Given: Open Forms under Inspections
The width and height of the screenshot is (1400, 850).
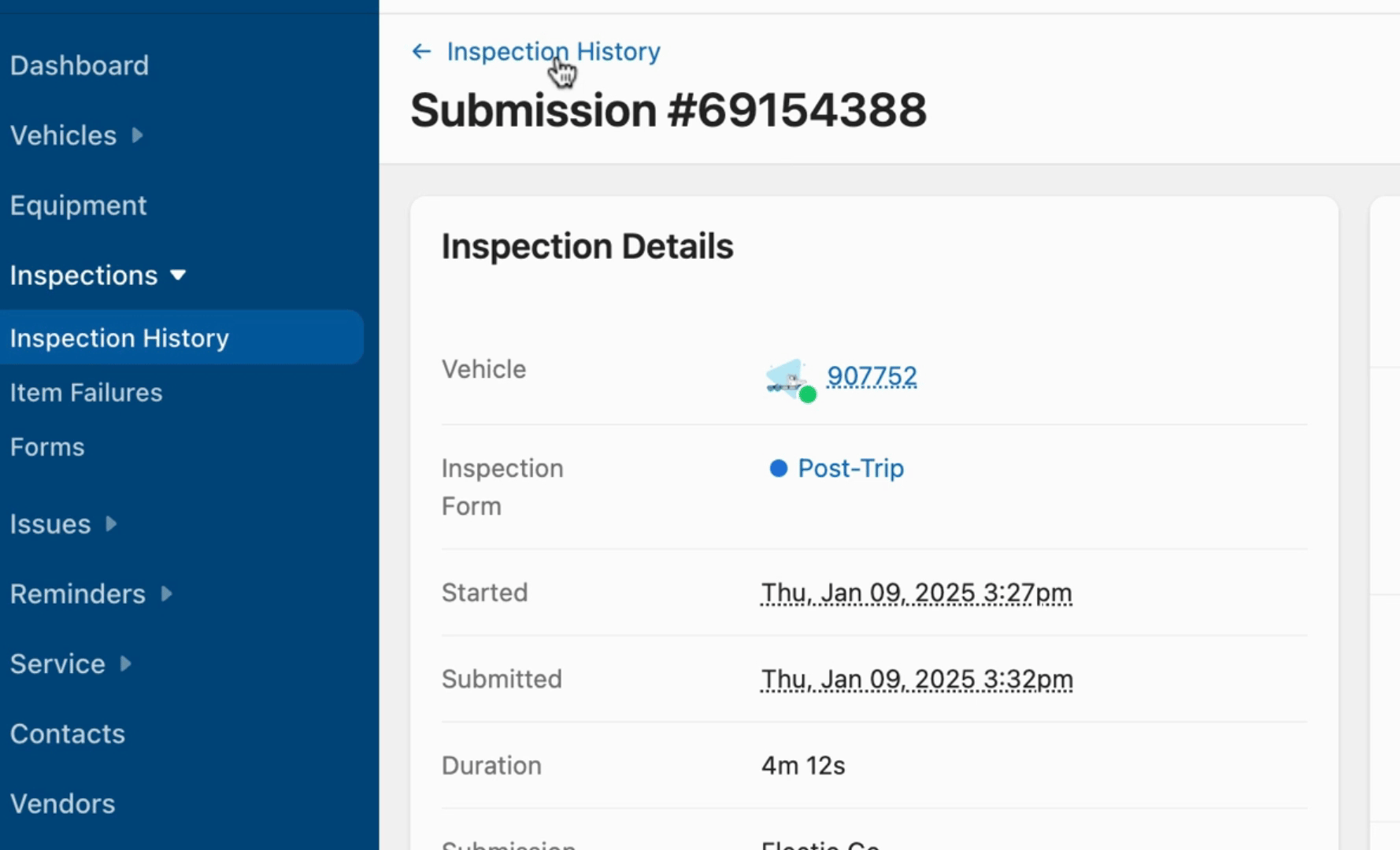Looking at the screenshot, I should point(47,447).
